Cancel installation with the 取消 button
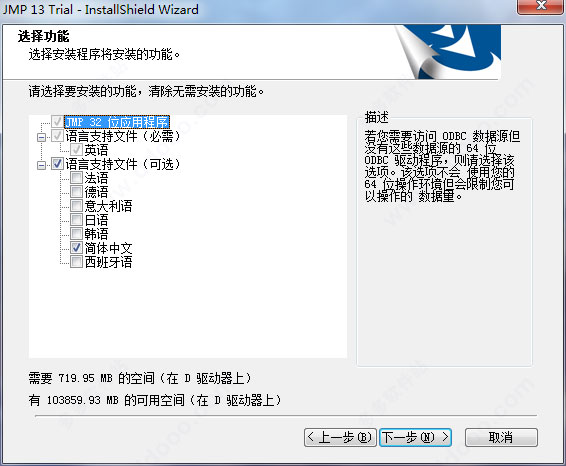The image size is (566, 466). coord(501,437)
